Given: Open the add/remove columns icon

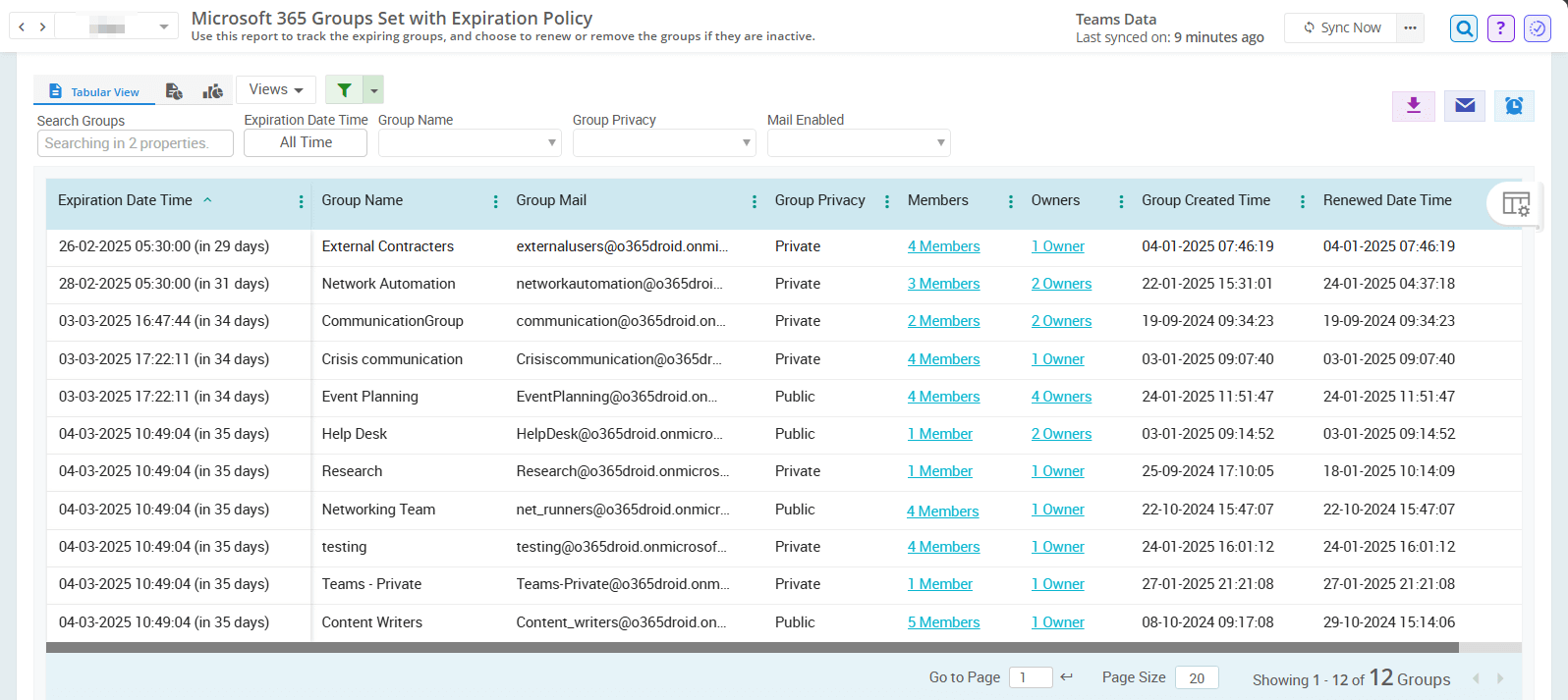Looking at the screenshot, I should [x=1515, y=204].
